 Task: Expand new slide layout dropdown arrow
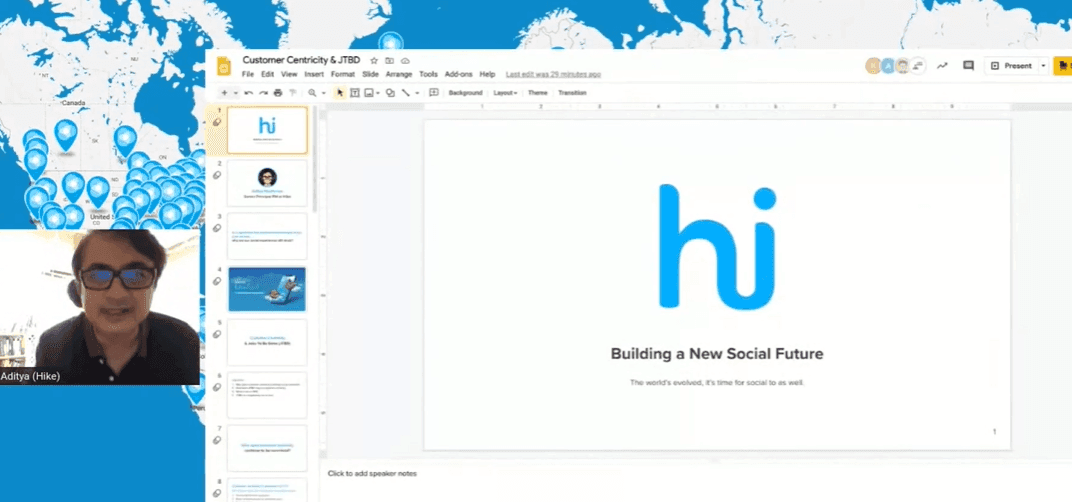[235, 93]
